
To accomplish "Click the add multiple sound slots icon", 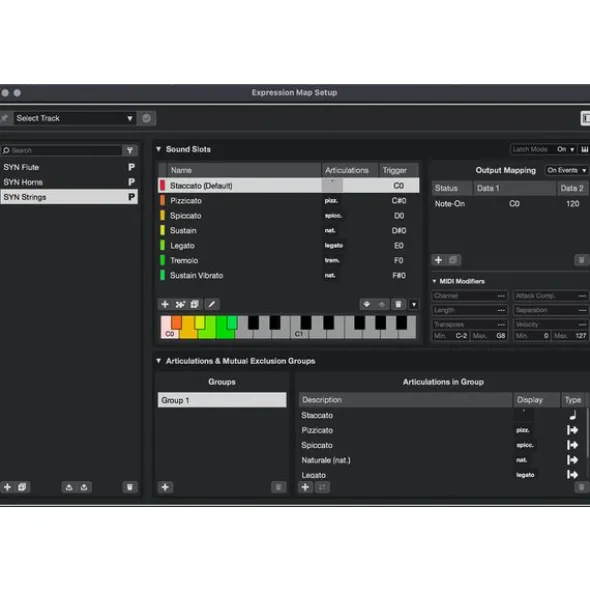I will click(x=180, y=304).
